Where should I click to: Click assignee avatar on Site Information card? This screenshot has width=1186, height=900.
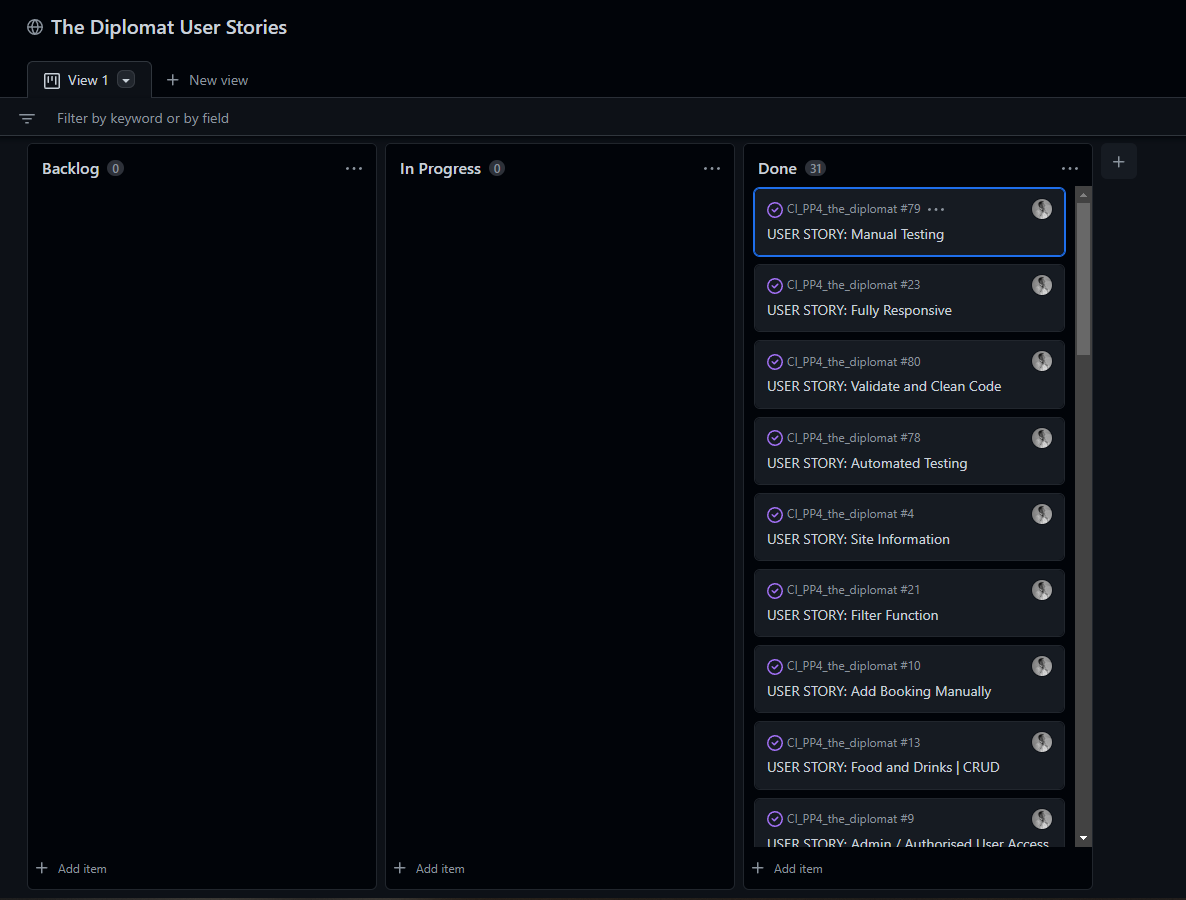[x=1042, y=514]
